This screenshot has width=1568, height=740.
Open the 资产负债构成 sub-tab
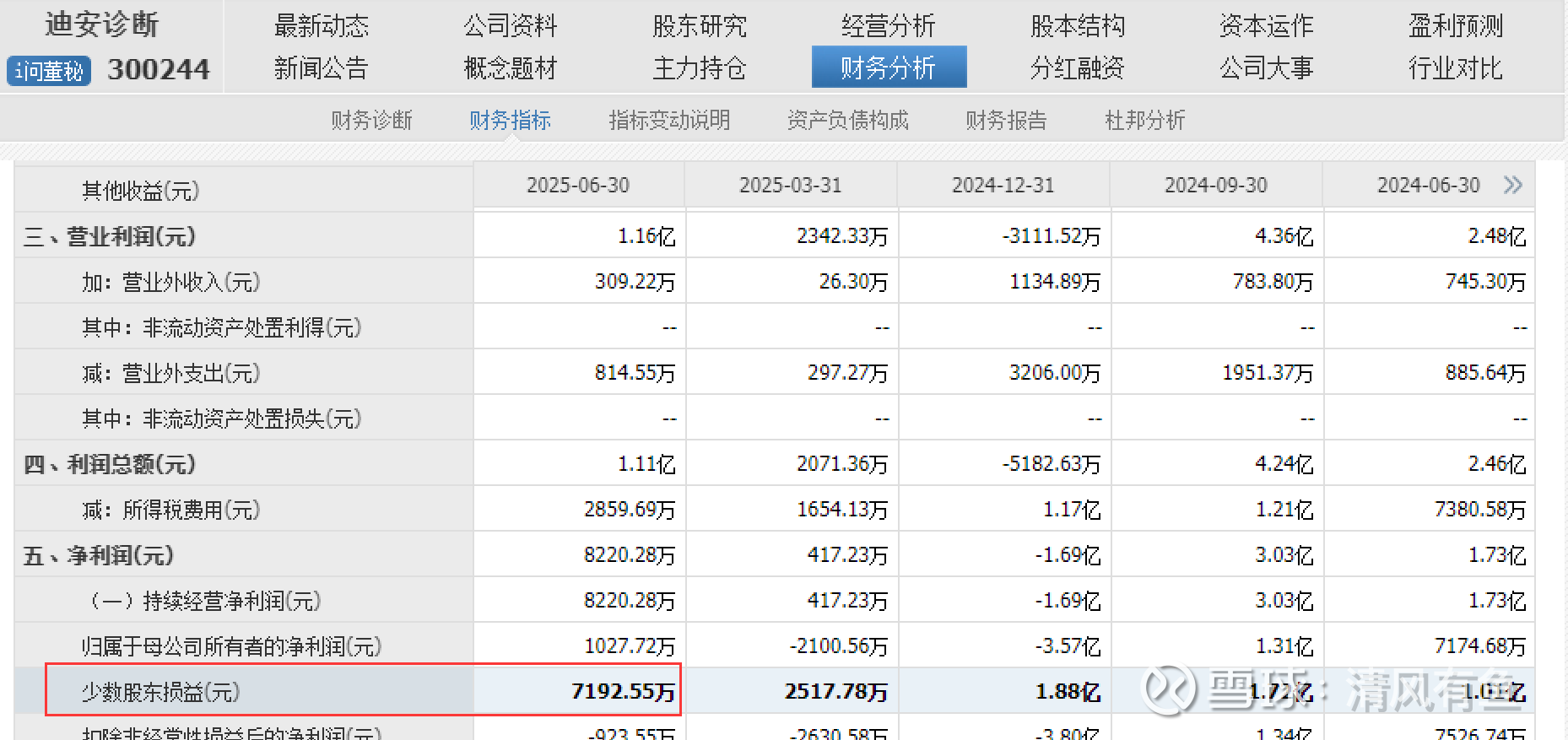[847, 121]
